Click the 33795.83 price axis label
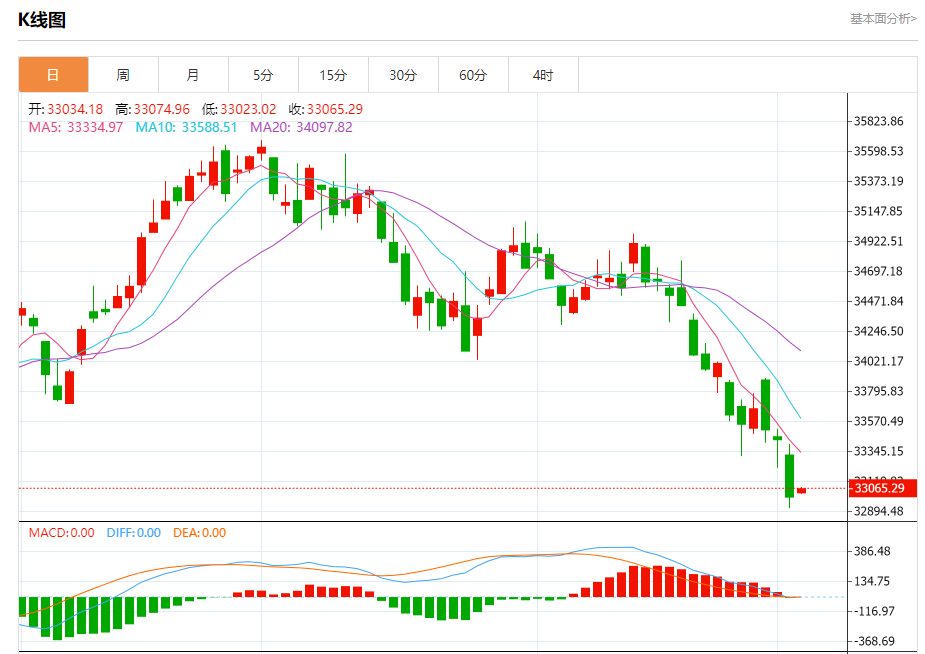Image resolution: width=925 pixels, height=654 pixels. [x=879, y=392]
